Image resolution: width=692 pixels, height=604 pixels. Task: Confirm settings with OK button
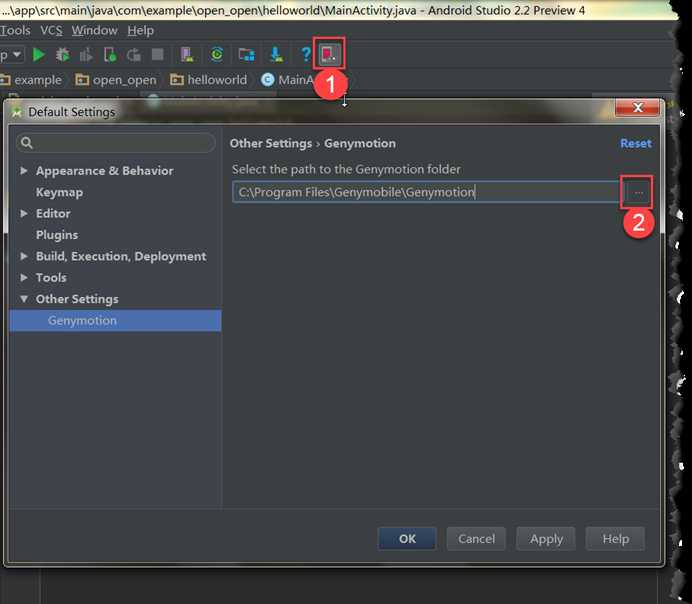[x=407, y=539]
